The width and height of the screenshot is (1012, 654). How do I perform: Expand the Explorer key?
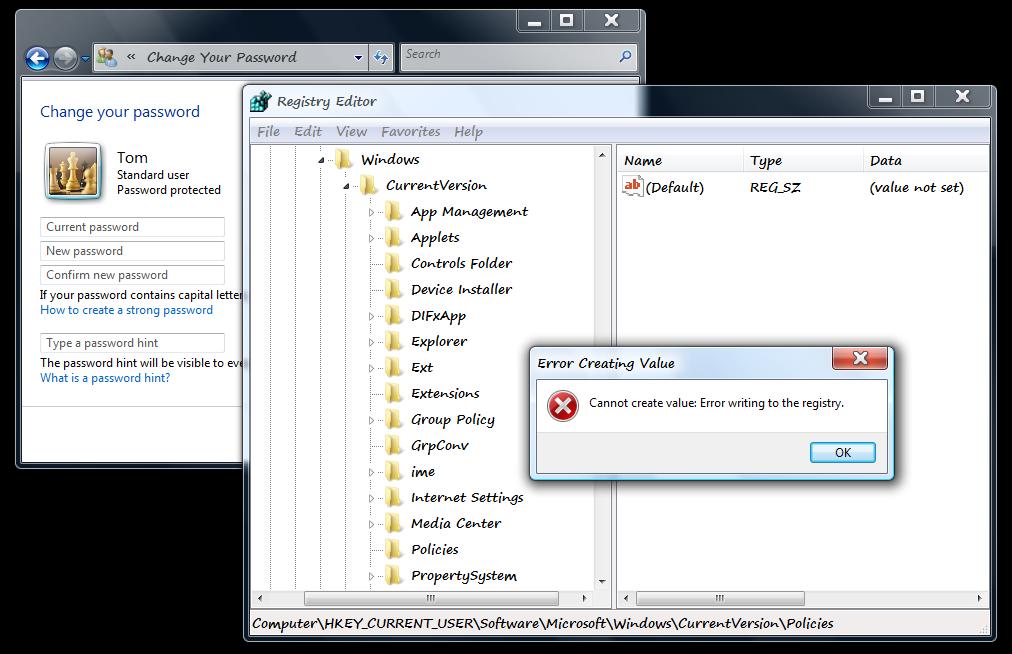pos(371,342)
